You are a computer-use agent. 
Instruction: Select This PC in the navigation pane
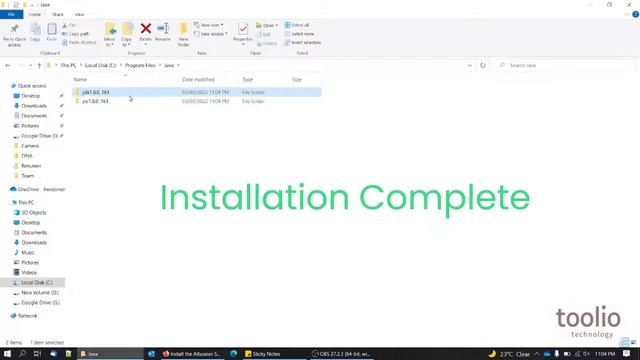(x=26, y=202)
